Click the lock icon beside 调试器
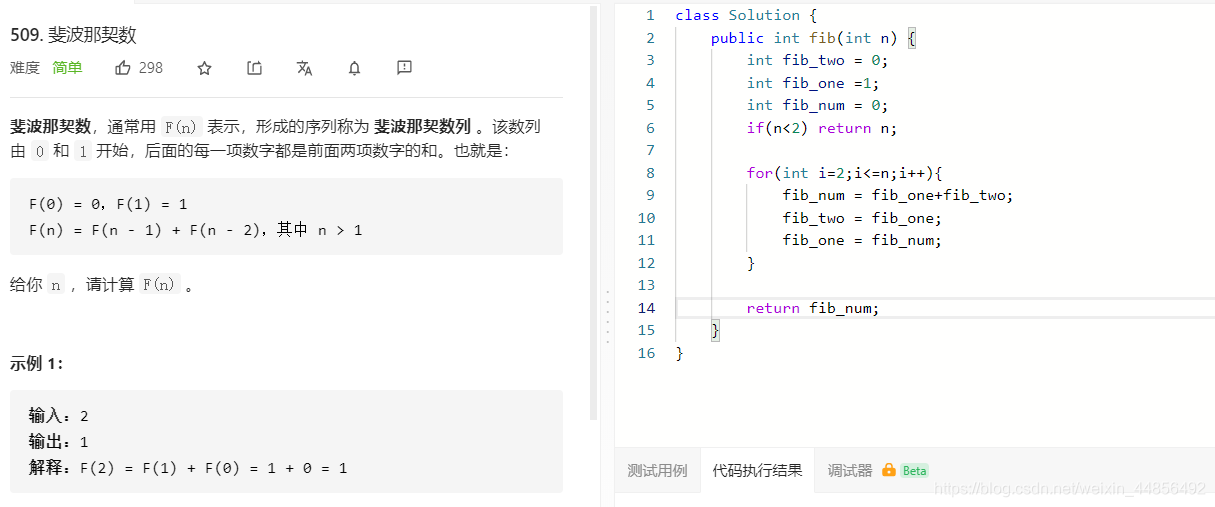Image resolution: width=1215 pixels, height=507 pixels. [x=888, y=470]
